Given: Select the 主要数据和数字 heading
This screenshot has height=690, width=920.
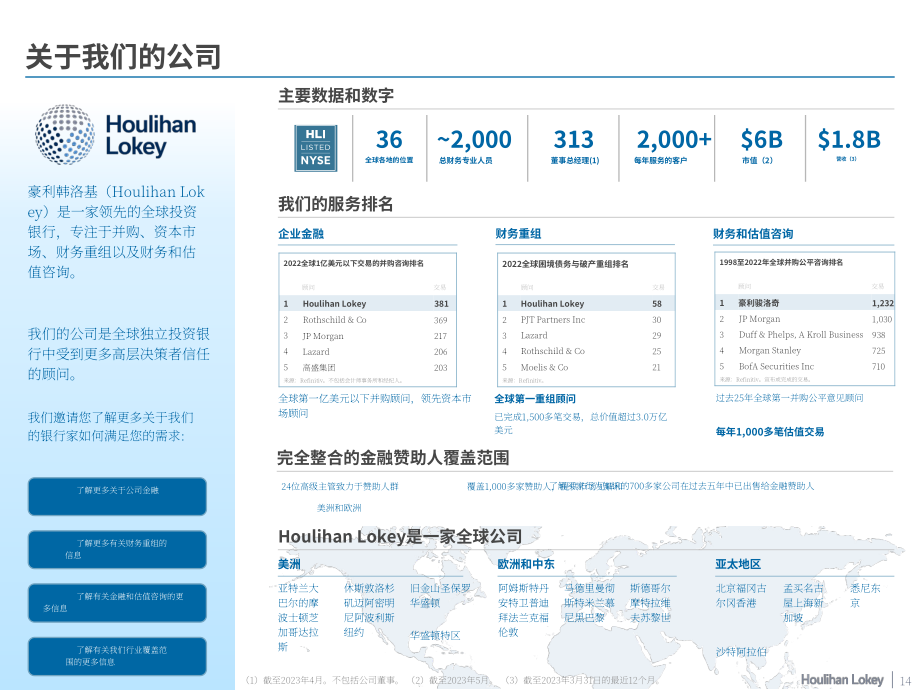Looking at the screenshot, I should click(x=336, y=95).
